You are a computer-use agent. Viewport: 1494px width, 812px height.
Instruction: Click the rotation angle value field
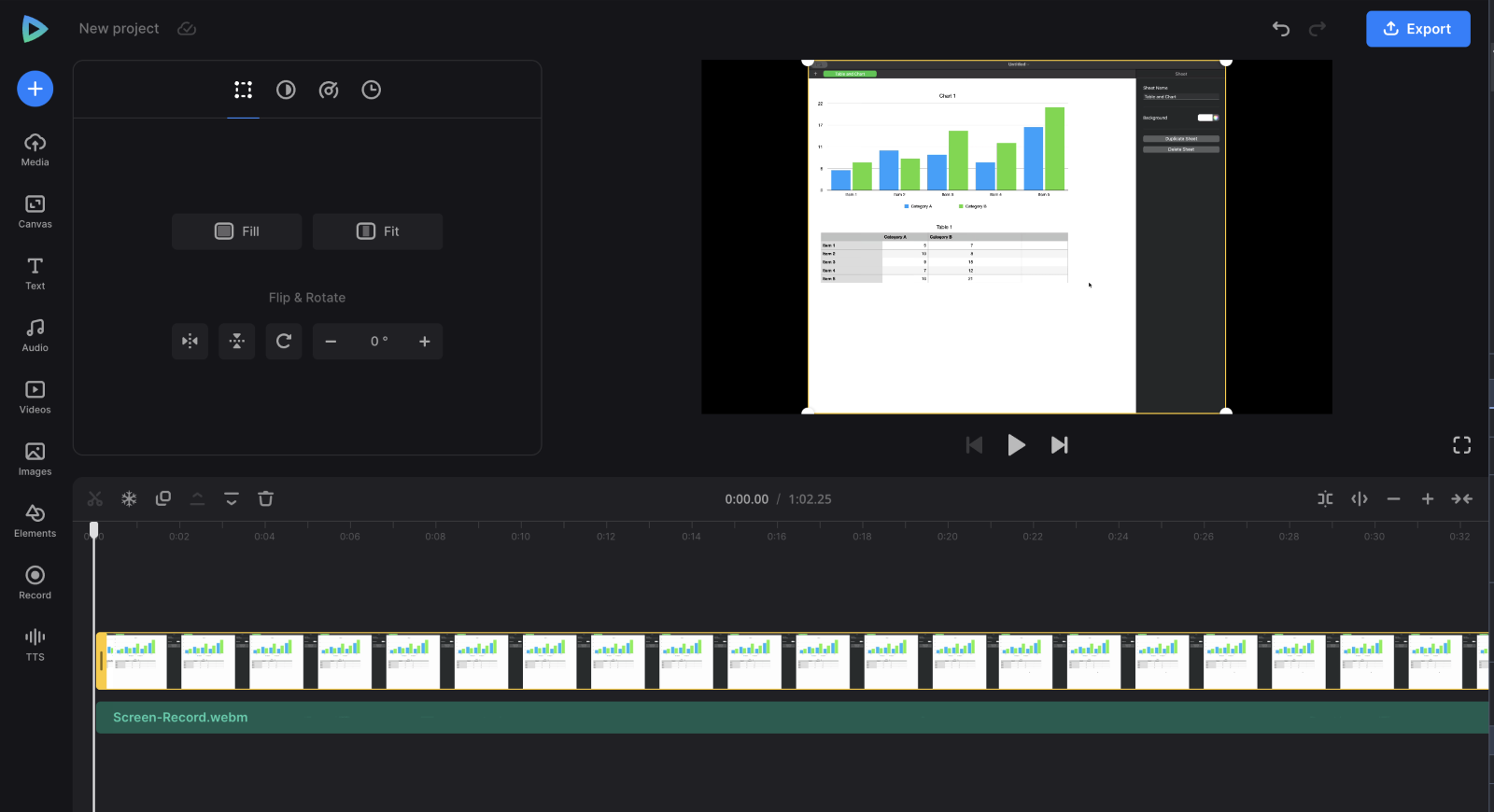pos(378,342)
